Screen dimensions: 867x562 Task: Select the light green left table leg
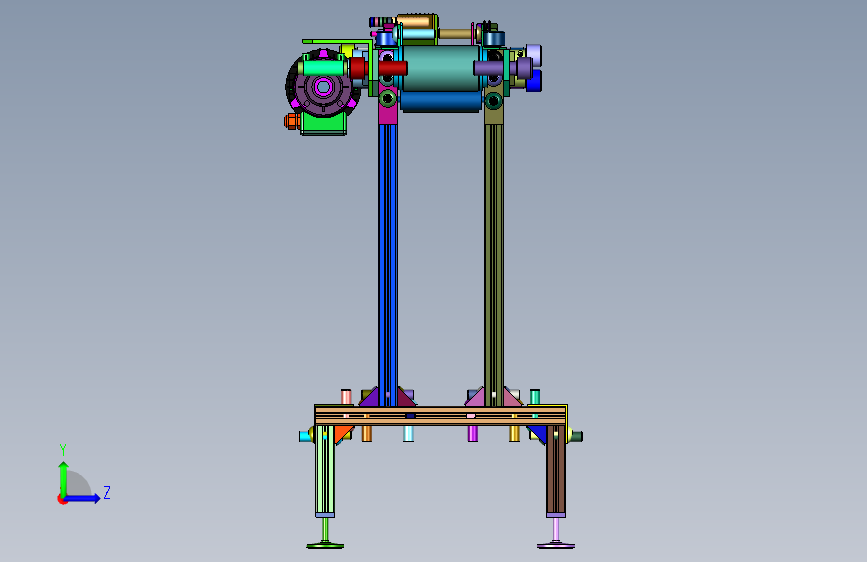325,470
